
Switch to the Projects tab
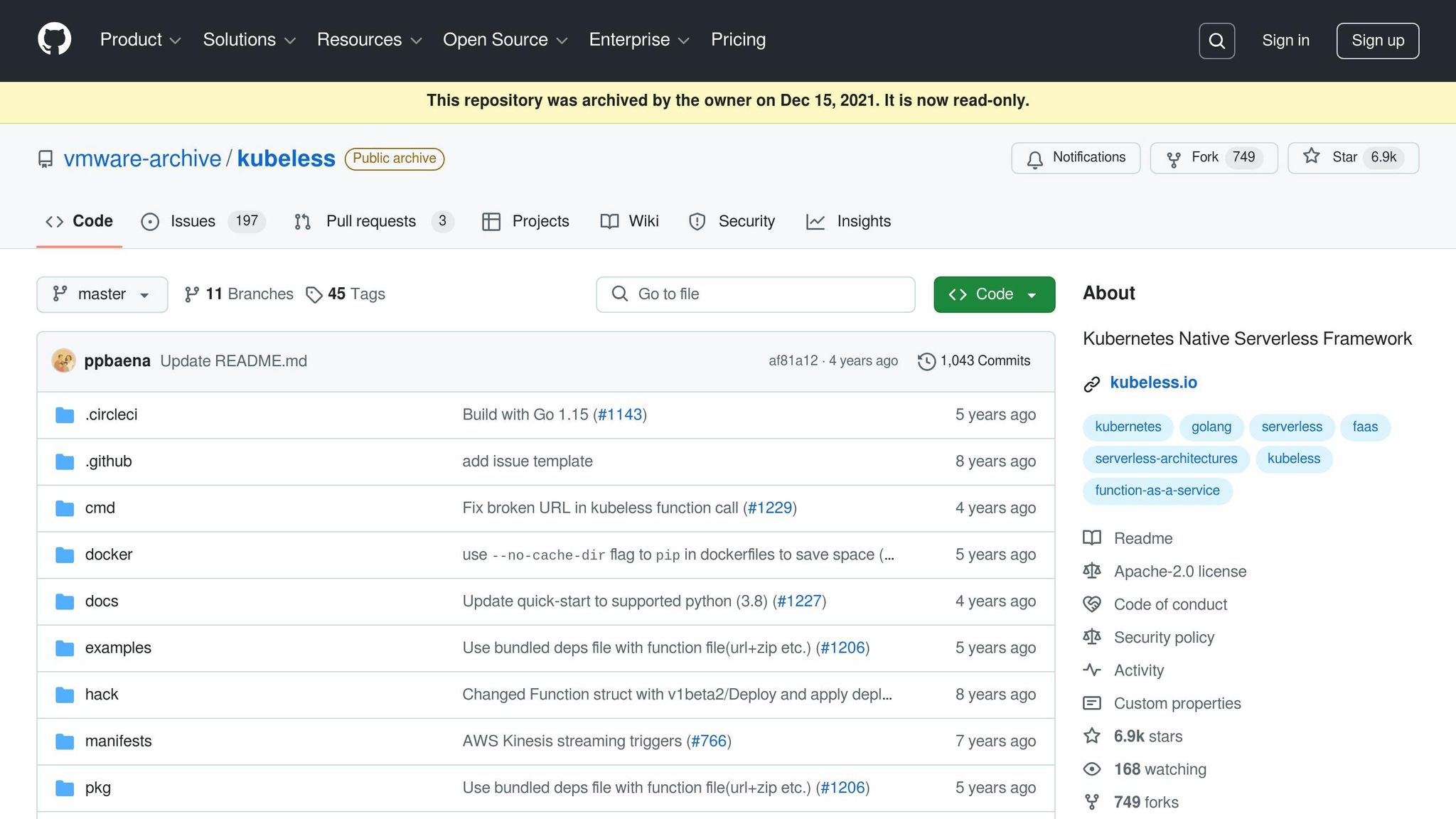[x=525, y=221]
